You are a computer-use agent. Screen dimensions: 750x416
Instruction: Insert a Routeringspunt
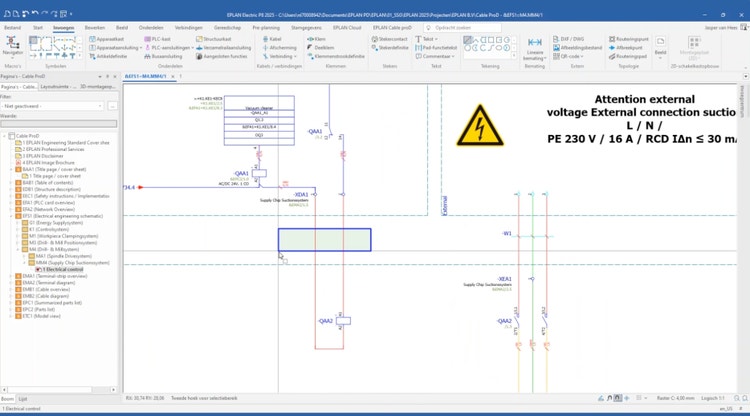coord(631,39)
